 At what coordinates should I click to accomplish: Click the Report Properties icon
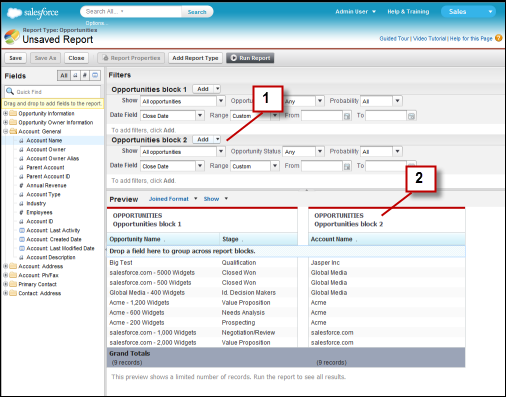[x=106, y=58]
